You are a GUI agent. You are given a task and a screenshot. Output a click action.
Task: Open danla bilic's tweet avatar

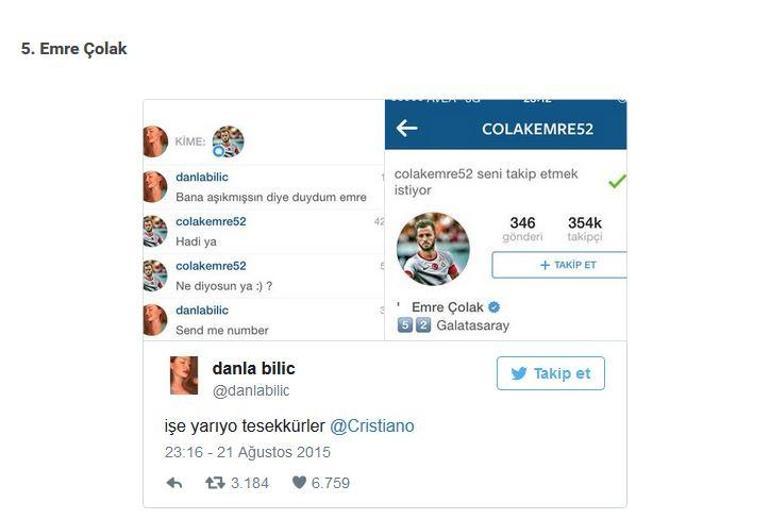[184, 376]
